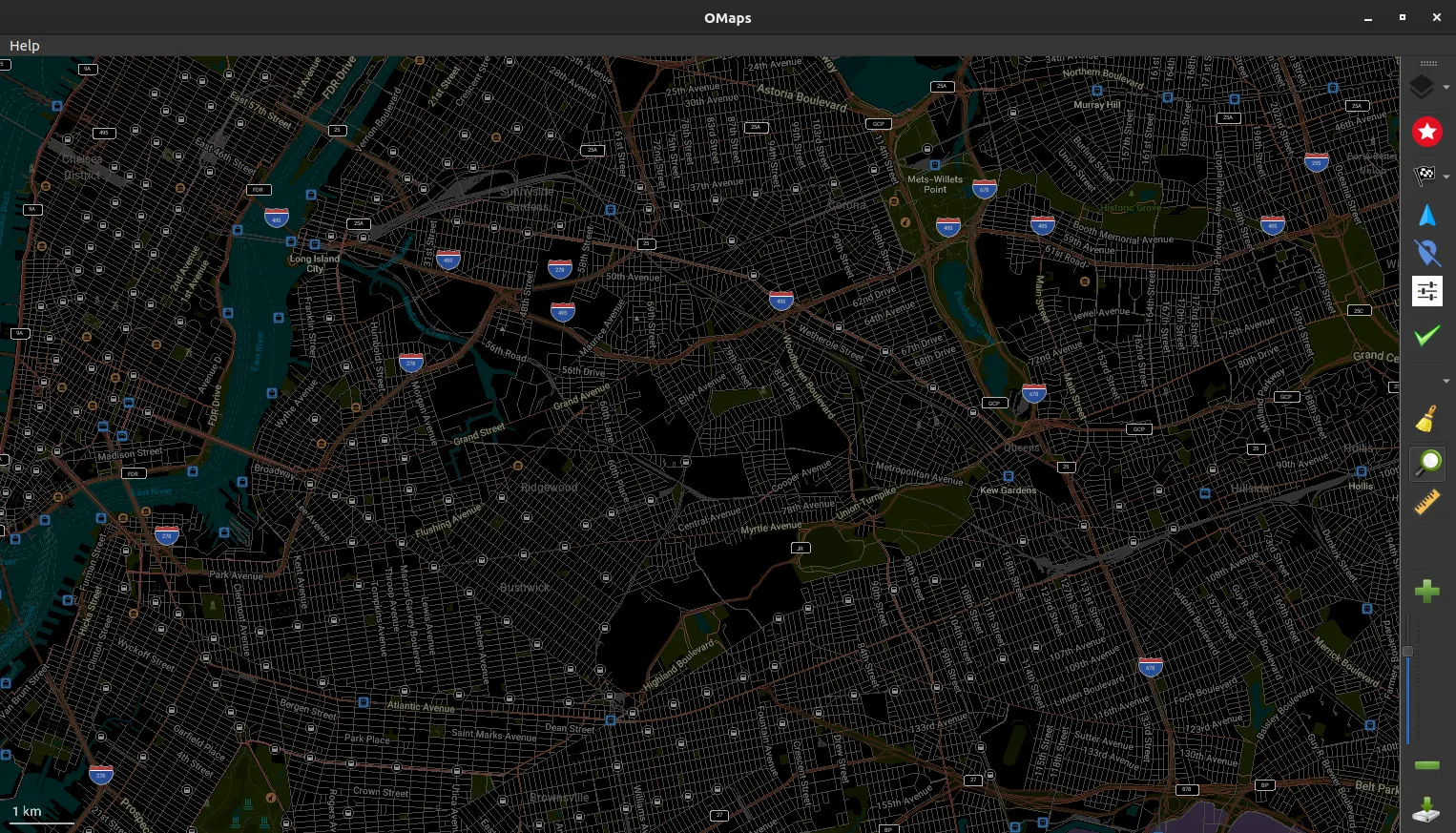Click the crossed-out location pin icon
Viewport: 1456px width, 833px height.
(x=1427, y=253)
